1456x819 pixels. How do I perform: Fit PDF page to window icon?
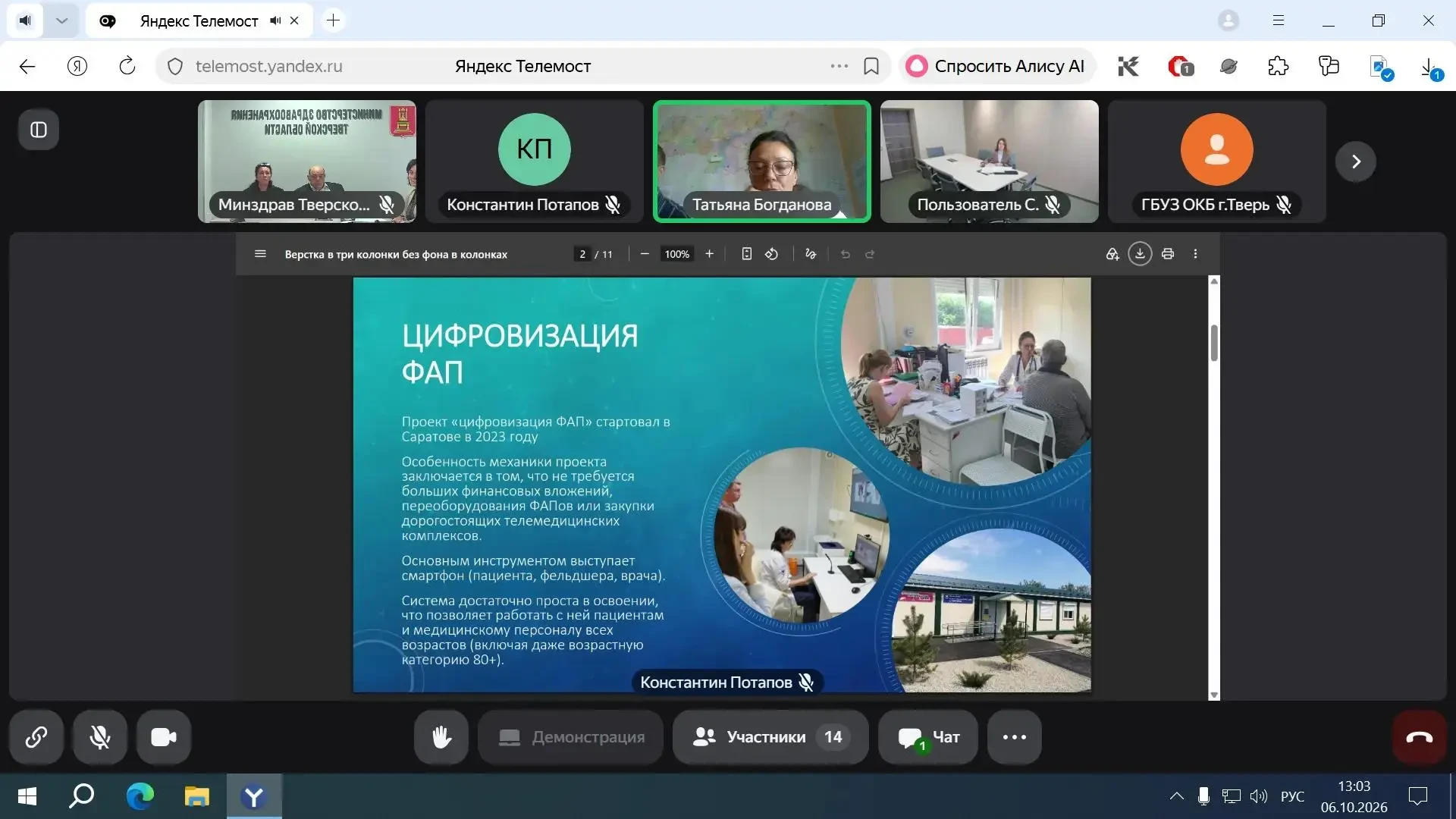[x=746, y=254]
